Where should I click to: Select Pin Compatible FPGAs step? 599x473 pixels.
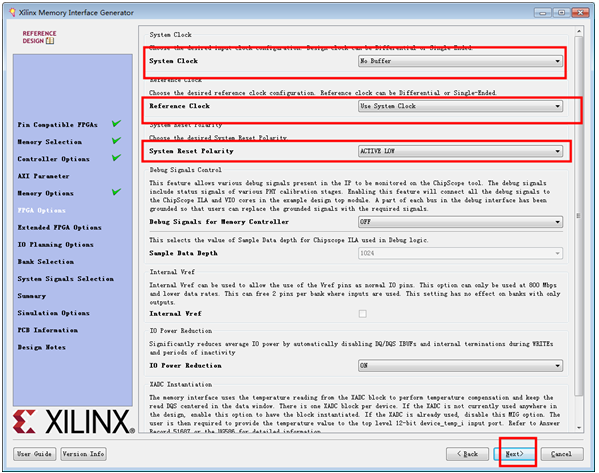pos(57,125)
